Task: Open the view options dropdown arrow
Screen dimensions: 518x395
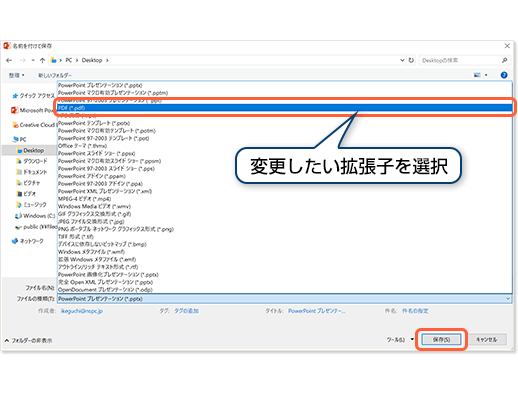Action: coord(486,75)
